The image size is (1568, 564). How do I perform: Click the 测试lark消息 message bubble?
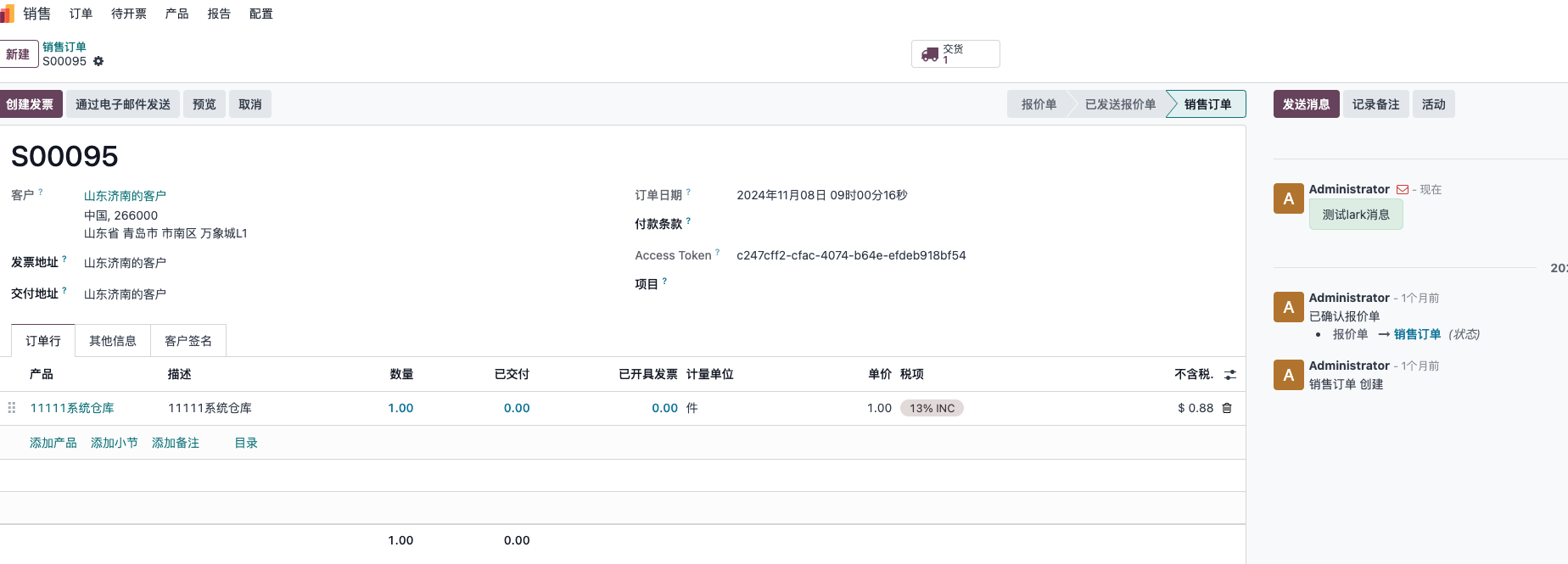[x=1356, y=215]
